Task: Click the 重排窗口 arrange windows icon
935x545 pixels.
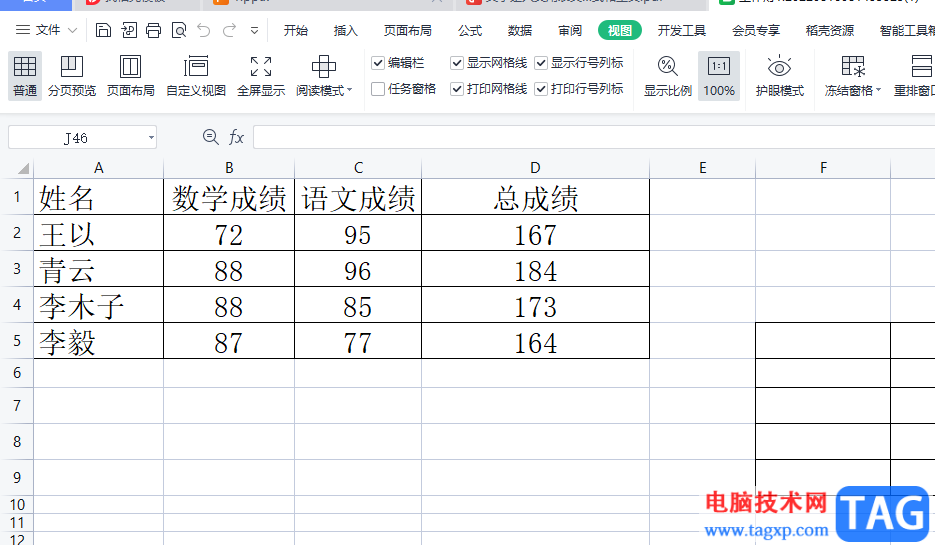Action: (921, 67)
